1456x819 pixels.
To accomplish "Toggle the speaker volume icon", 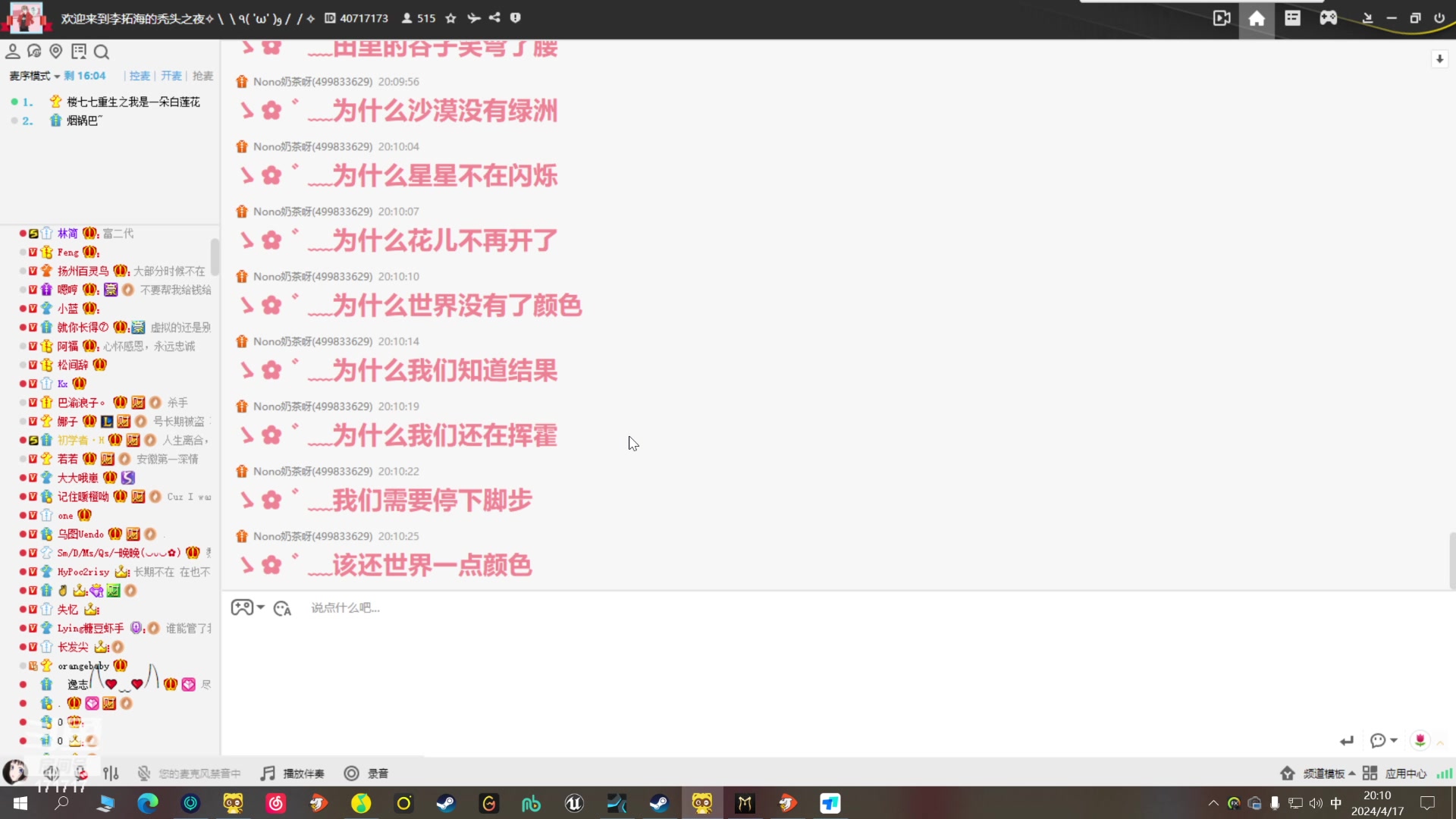I will (x=51, y=773).
